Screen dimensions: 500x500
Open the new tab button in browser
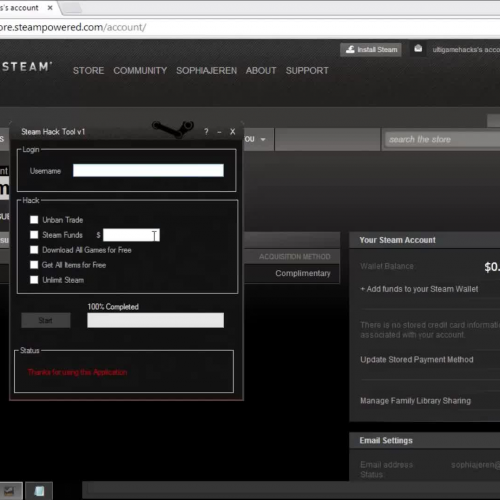72,8
